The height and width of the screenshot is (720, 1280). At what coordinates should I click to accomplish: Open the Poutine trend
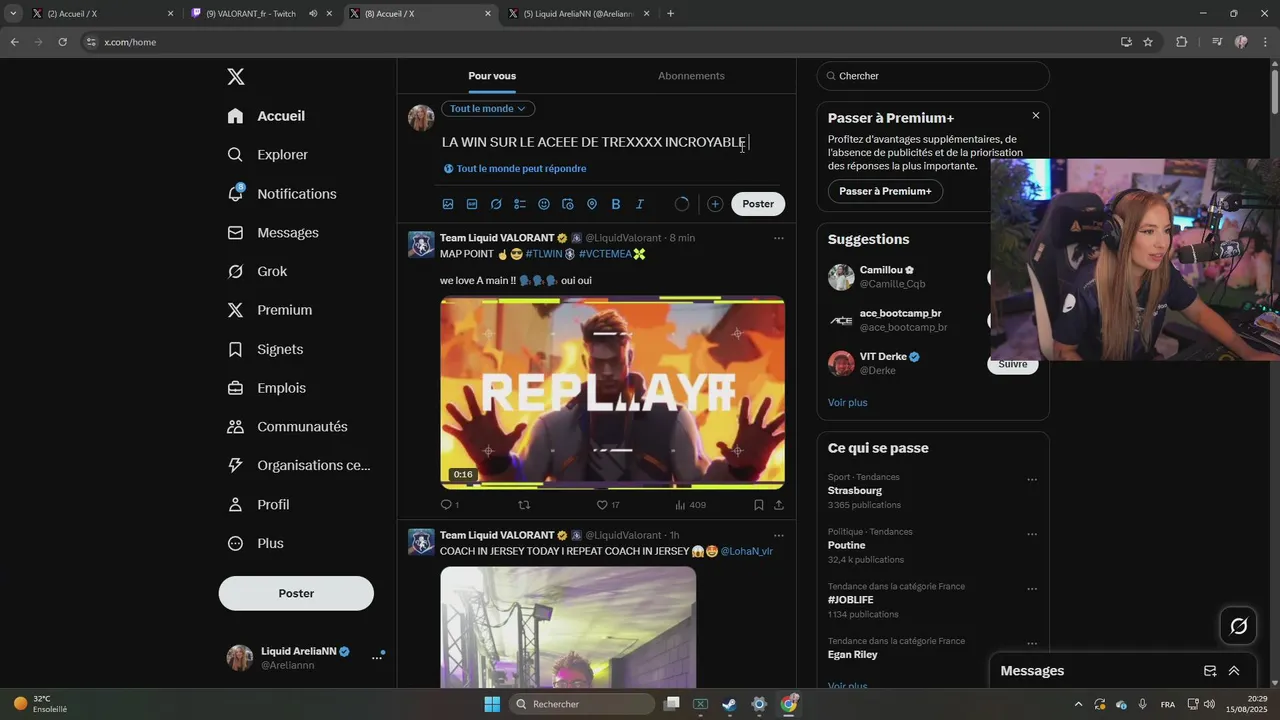tap(847, 546)
